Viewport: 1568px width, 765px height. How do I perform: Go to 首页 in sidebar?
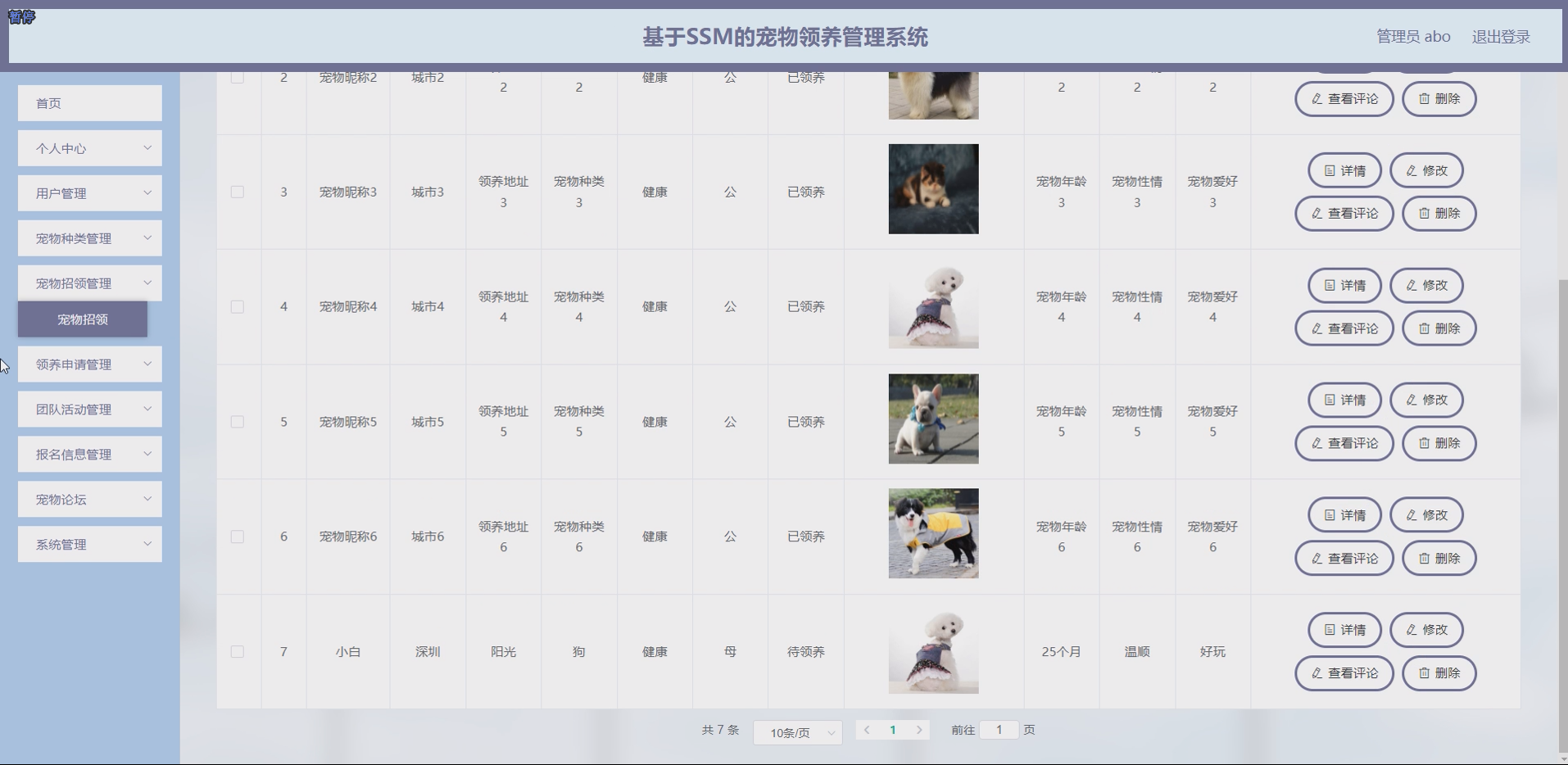click(x=90, y=103)
